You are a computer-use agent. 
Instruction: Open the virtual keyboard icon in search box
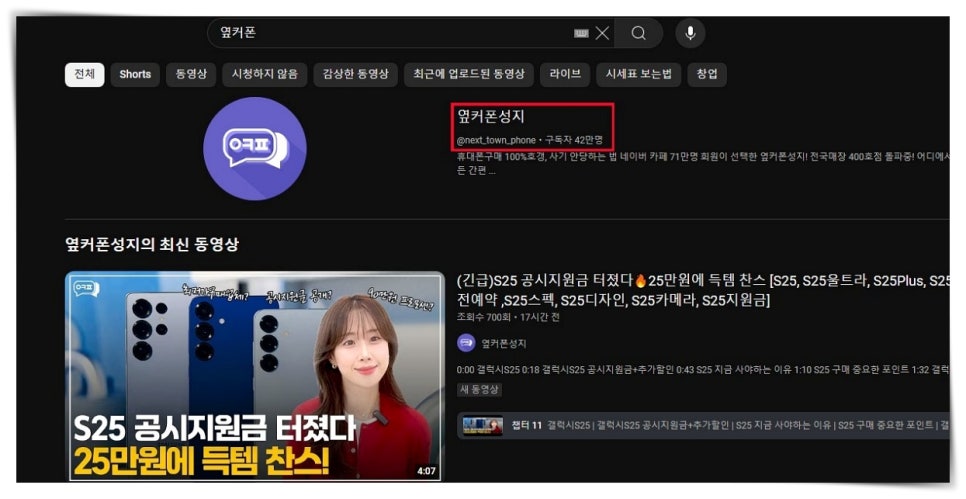coord(581,33)
